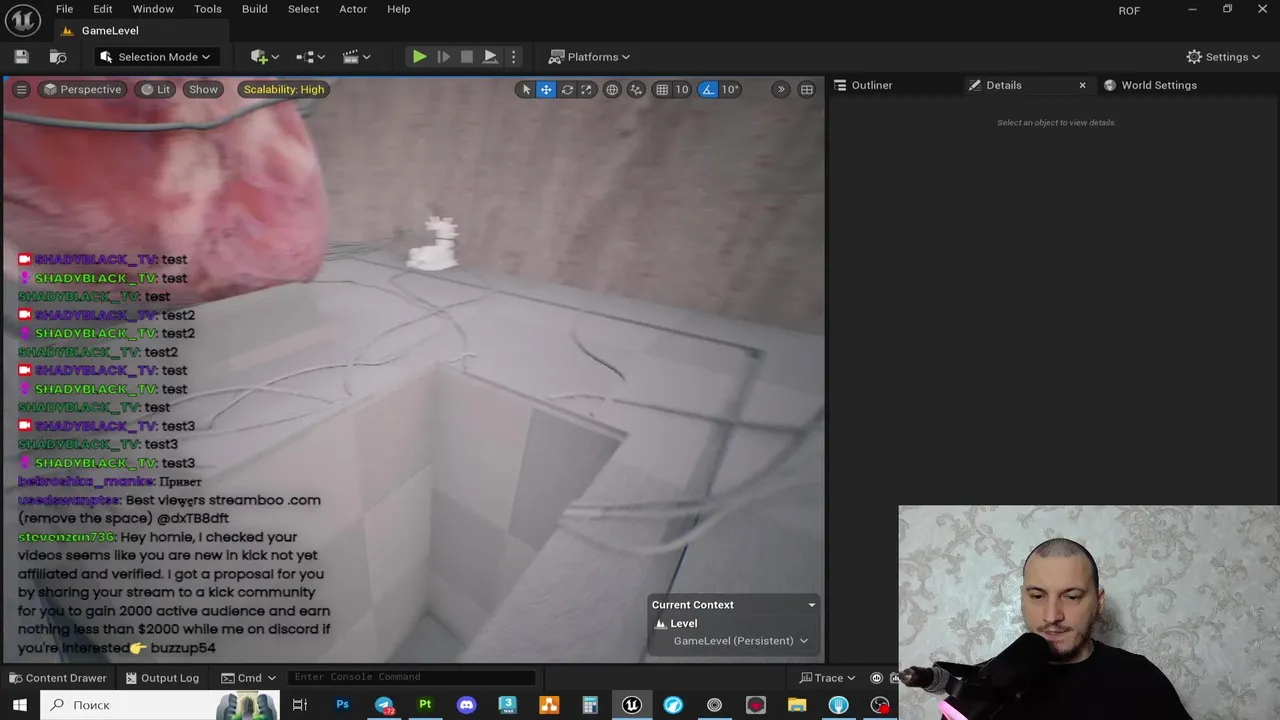Click the Windows search box Поиск

click(158, 705)
